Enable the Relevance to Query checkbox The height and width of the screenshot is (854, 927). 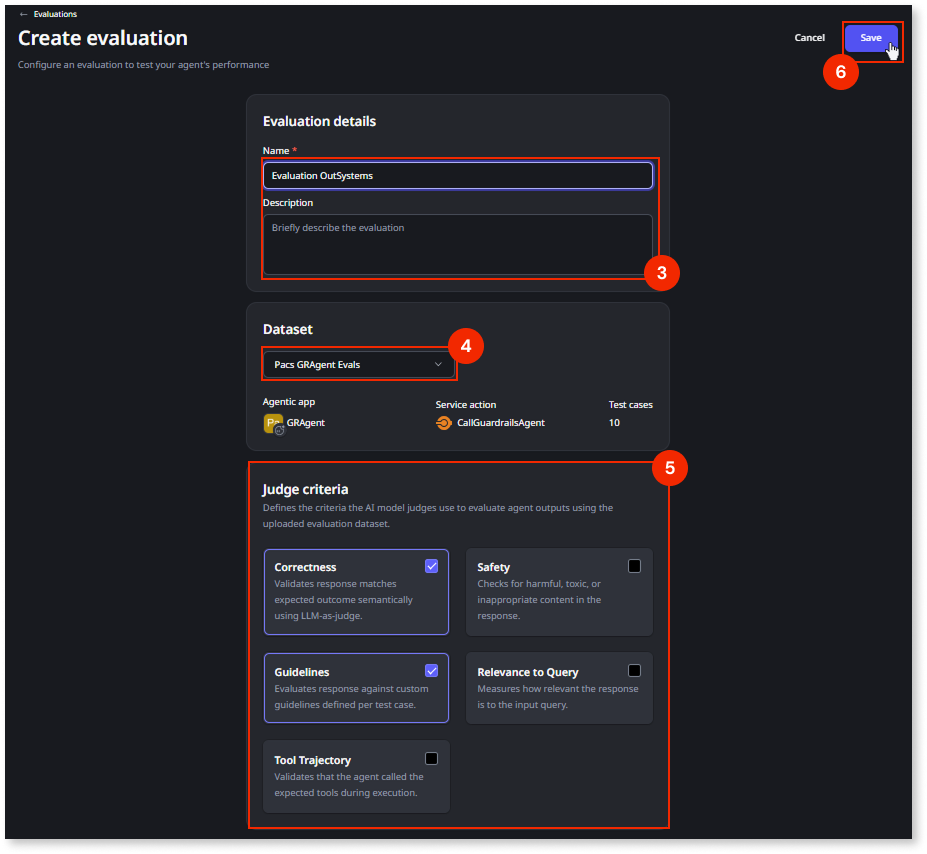coord(634,671)
